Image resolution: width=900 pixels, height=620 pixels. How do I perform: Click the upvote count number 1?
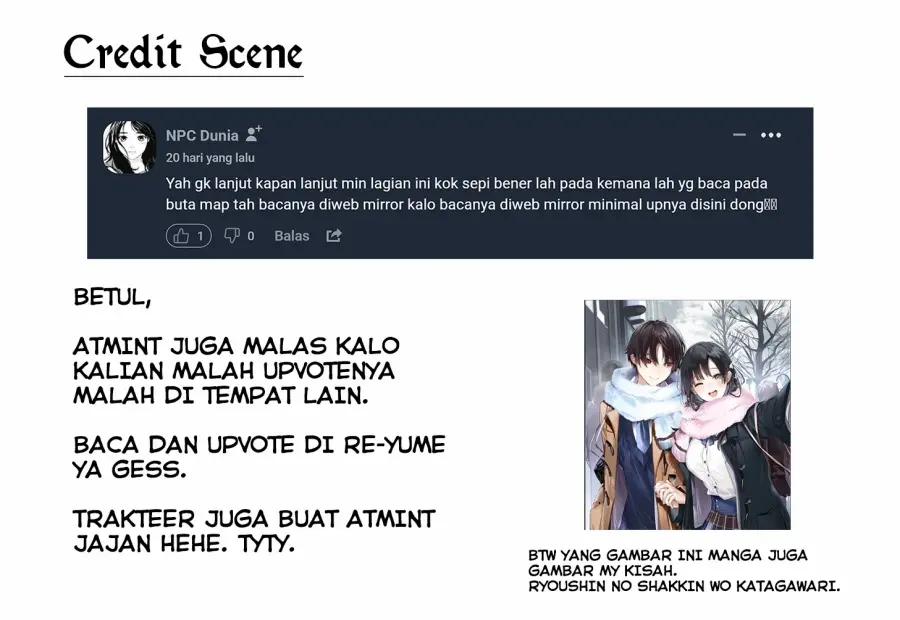click(x=200, y=236)
